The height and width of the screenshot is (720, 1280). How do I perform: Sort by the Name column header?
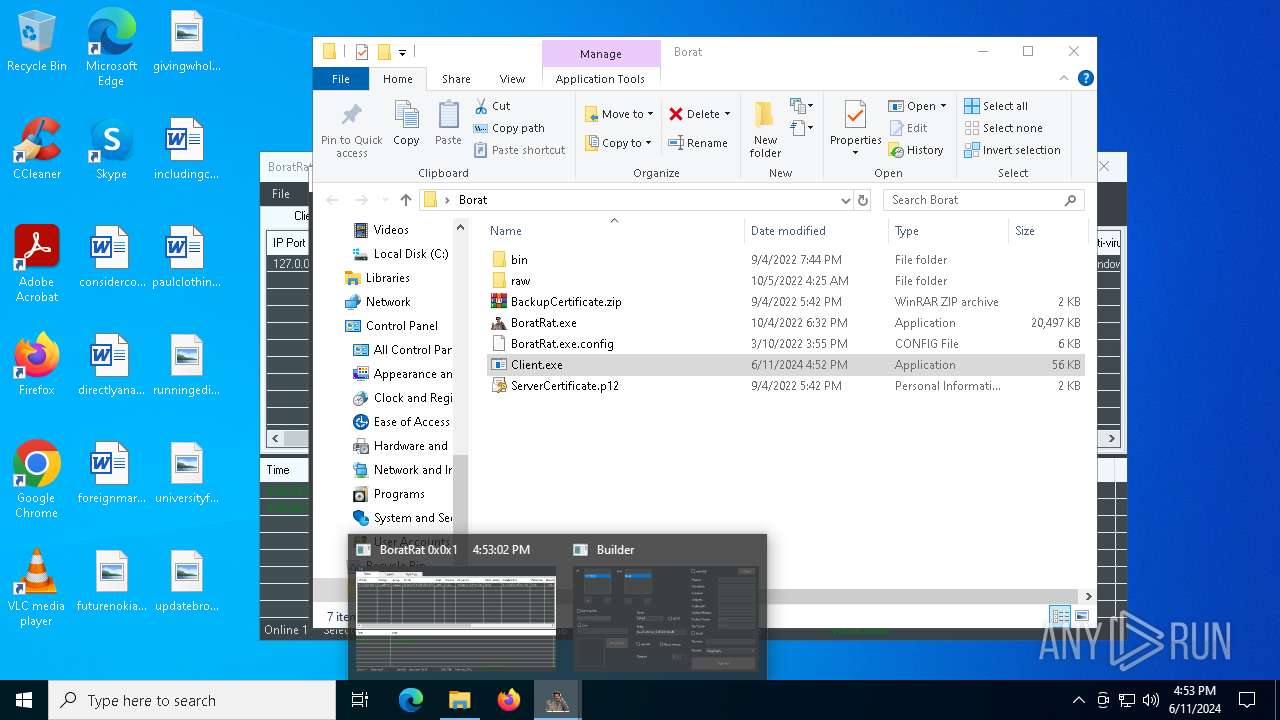[506, 231]
